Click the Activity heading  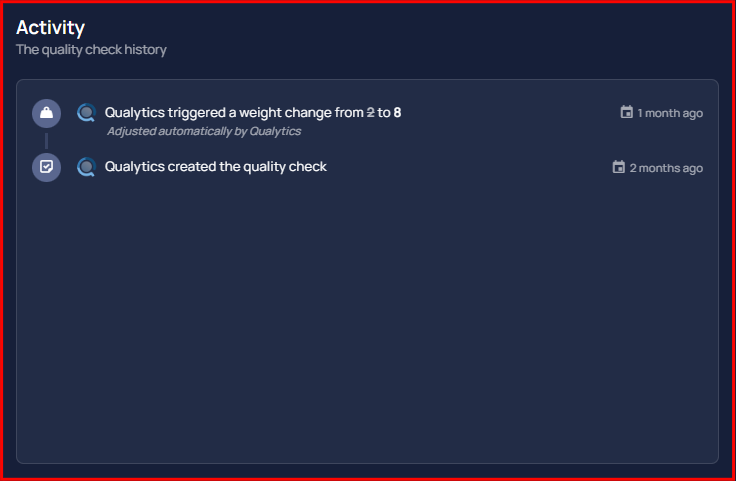[x=50, y=28]
